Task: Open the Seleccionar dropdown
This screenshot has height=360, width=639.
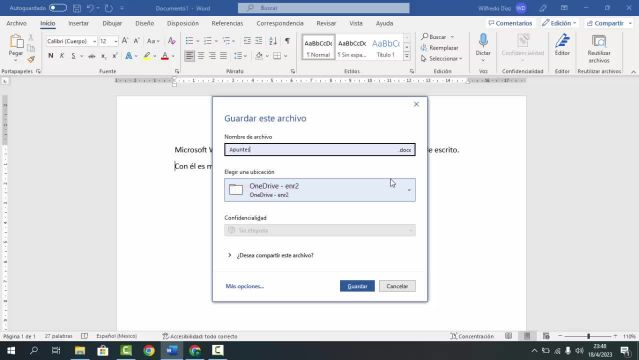Action: tap(442, 59)
